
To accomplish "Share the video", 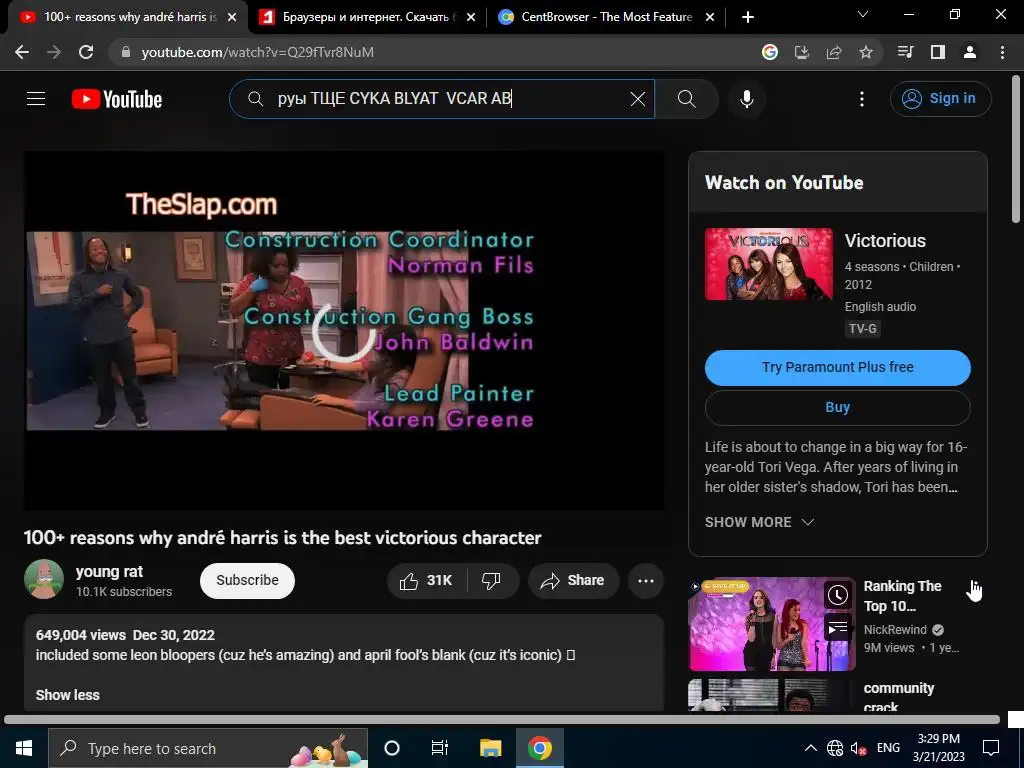I will click(573, 581).
